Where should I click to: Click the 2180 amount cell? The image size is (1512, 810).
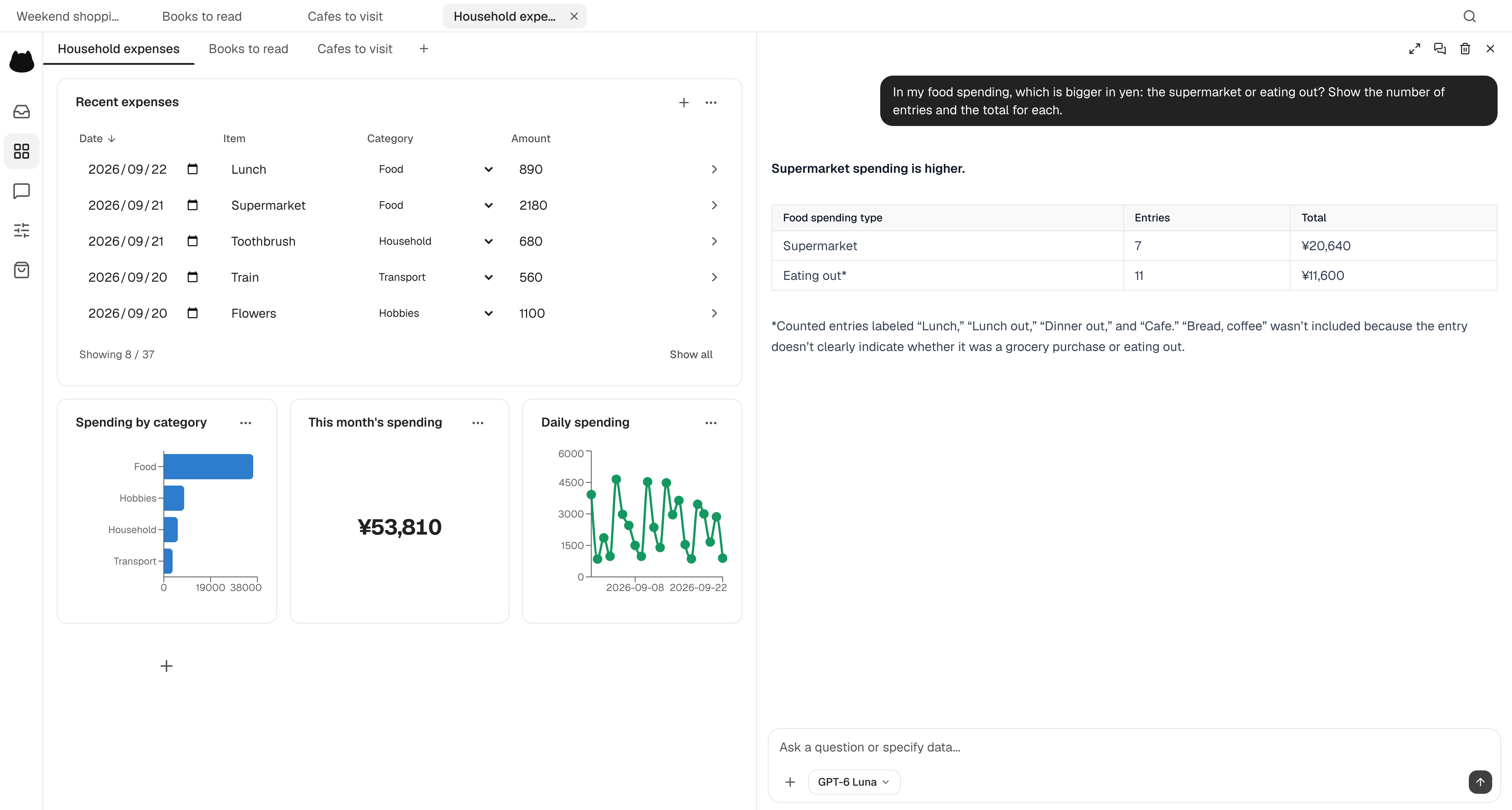pyautogui.click(x=533, y=205)
